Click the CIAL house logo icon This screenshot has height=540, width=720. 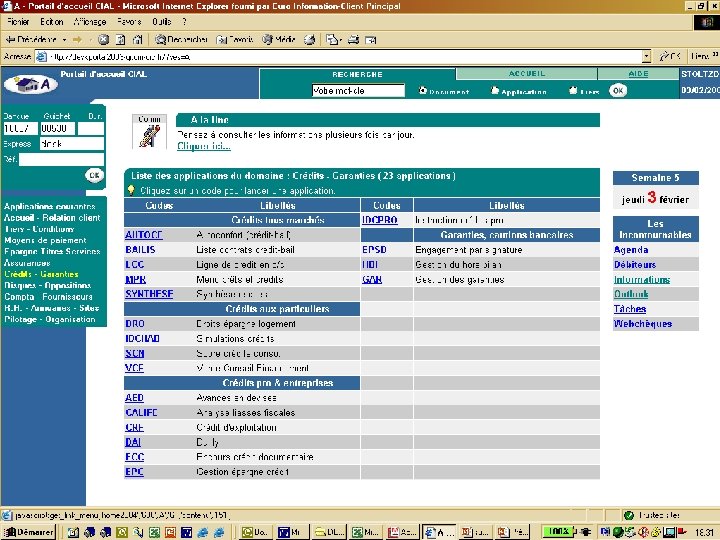tap(30, 84)
